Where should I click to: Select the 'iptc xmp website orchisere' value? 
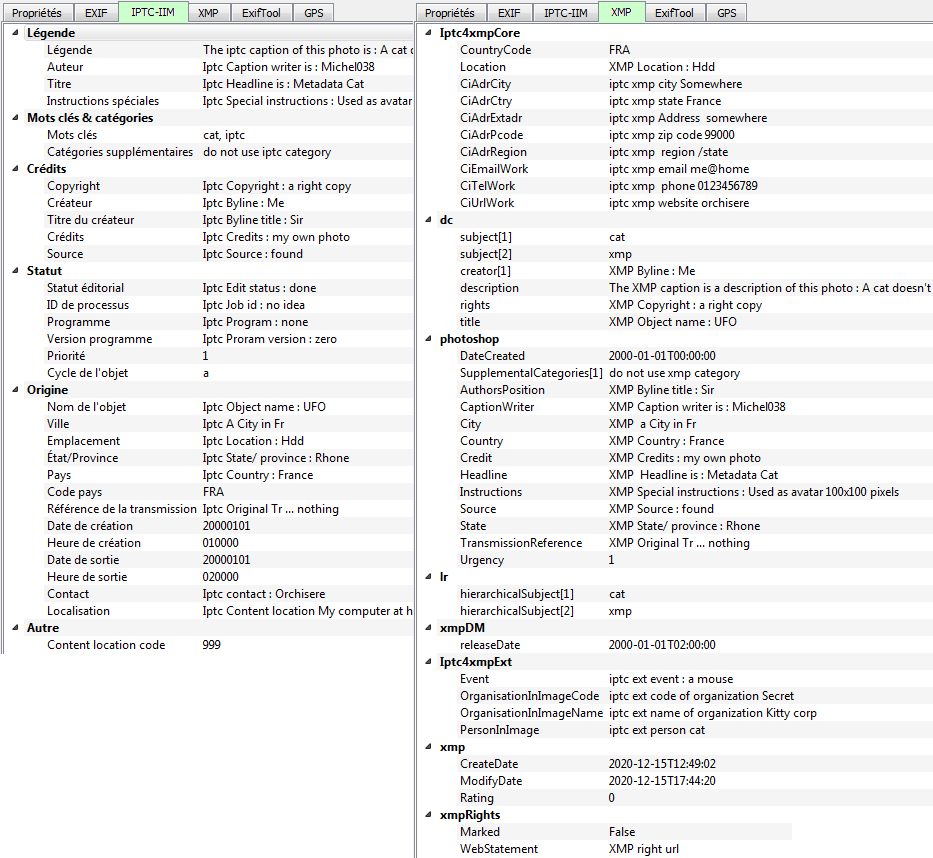pos(679,203)
